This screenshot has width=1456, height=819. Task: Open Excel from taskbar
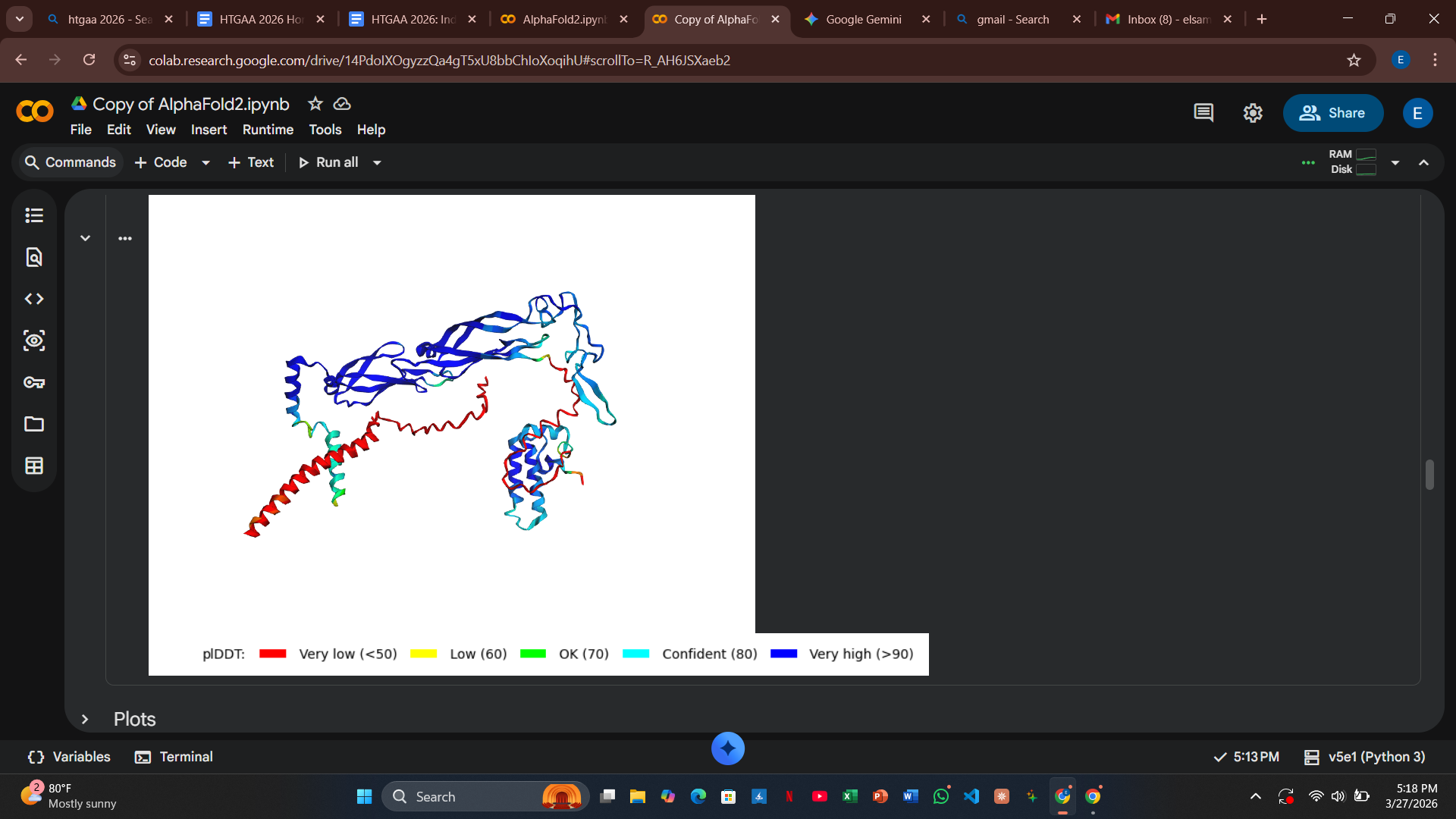click(x=850, y=796)
